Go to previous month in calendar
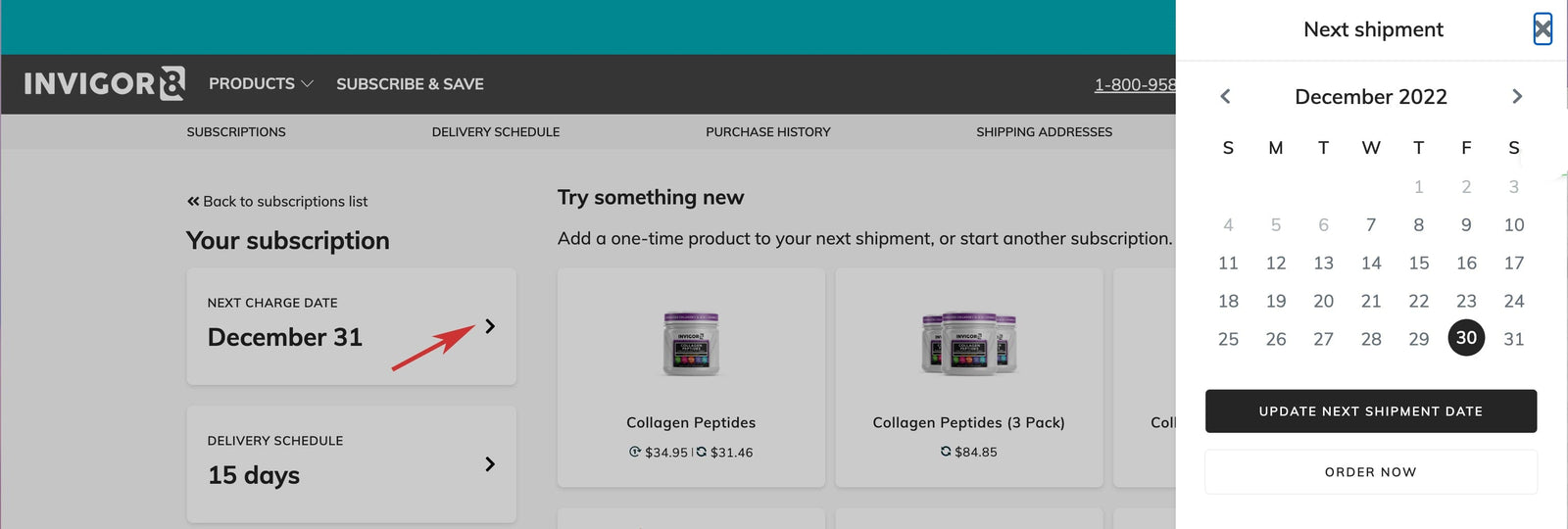 click(x=1225, y=96)
